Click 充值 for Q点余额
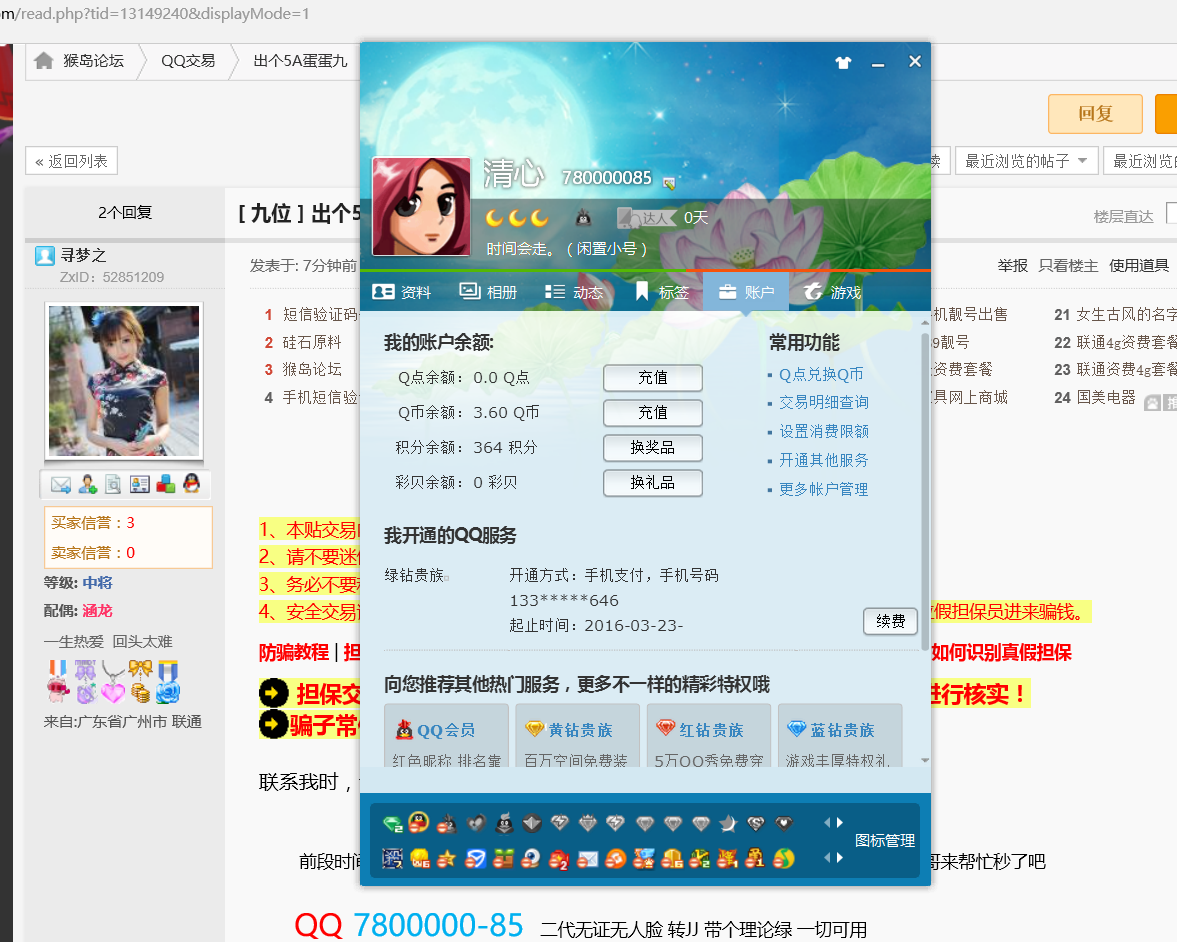Viewport: 1177px width, 942px height. [653, 378]
